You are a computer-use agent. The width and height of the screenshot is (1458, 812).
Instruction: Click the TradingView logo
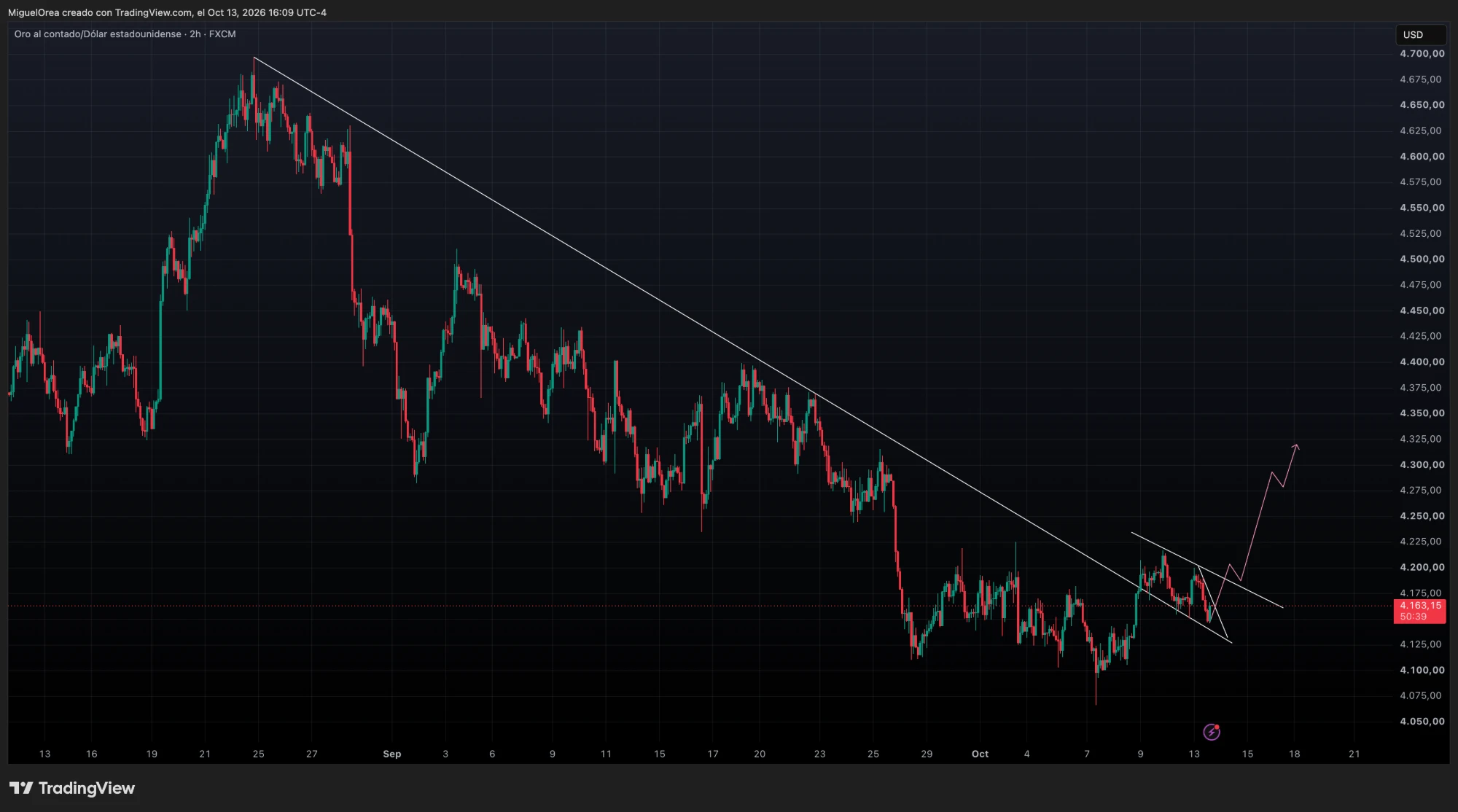72,788
